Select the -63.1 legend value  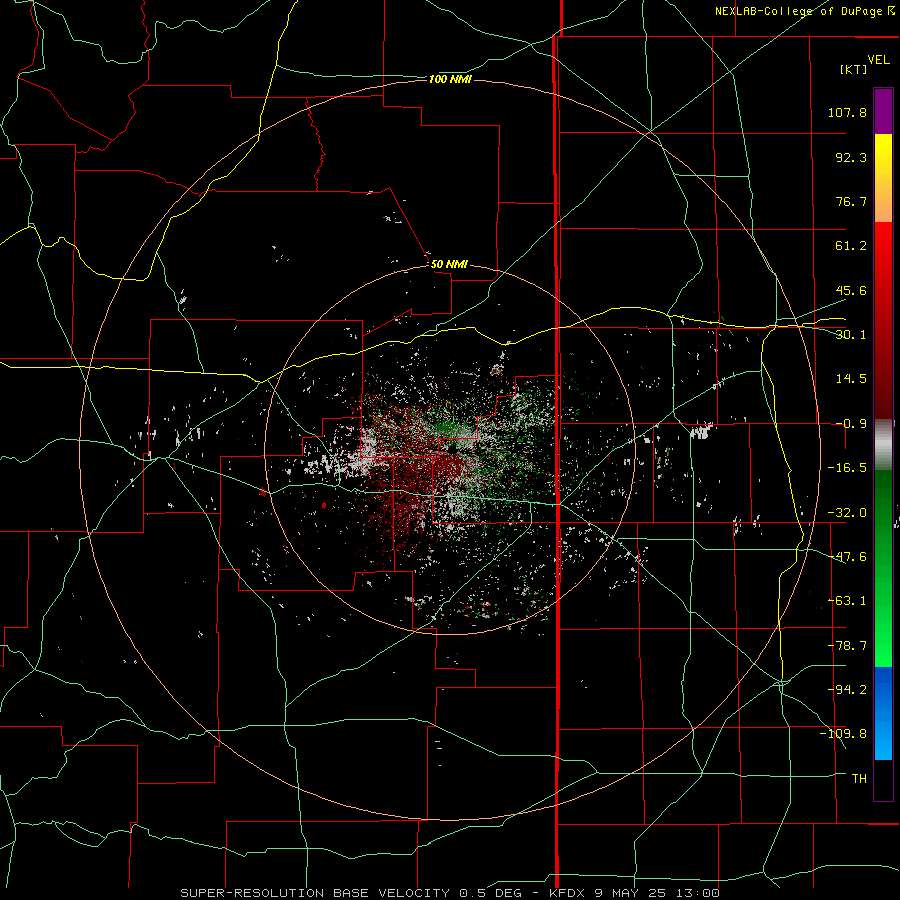tap(847, 601)
